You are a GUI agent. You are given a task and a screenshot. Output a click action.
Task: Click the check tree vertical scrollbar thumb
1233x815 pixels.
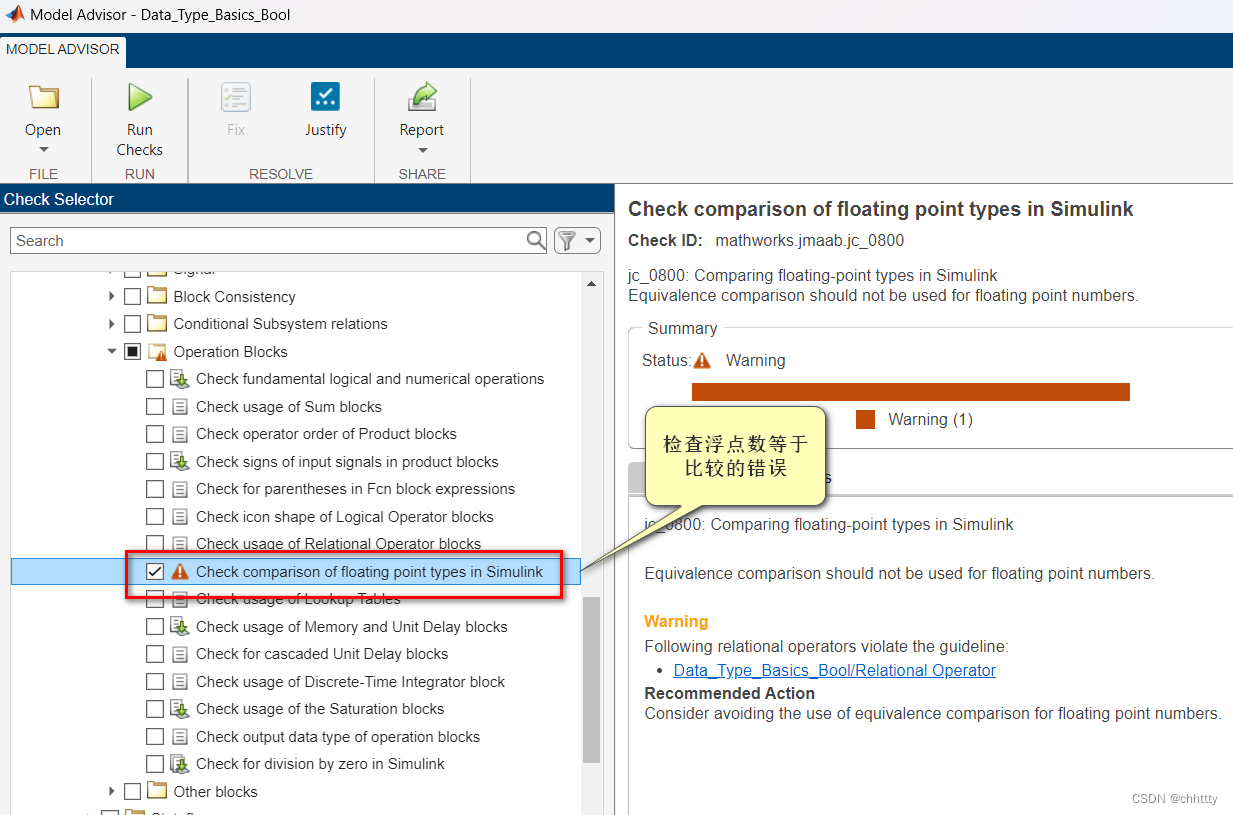(591, 680)
